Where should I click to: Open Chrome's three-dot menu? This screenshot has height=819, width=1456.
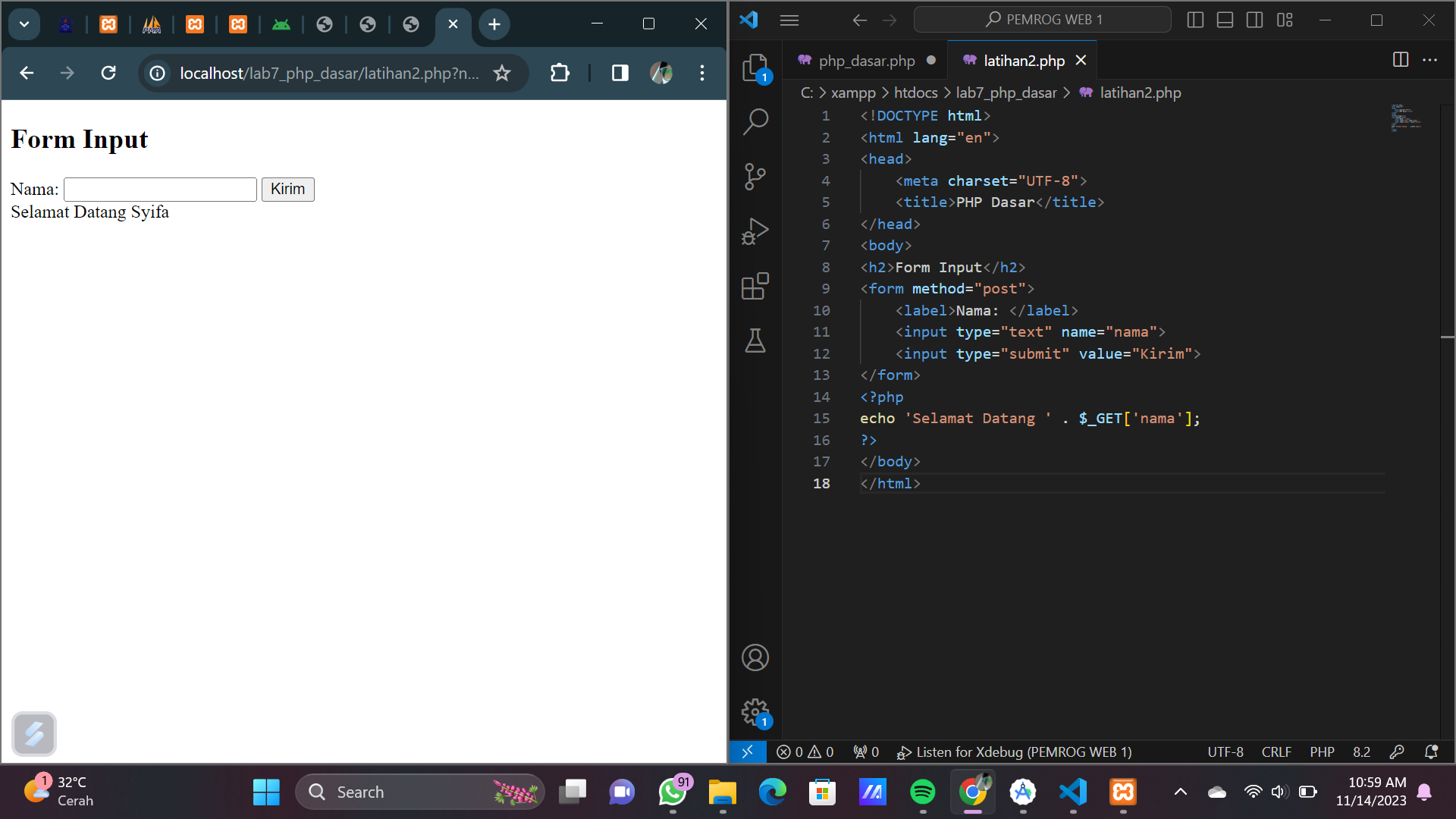point(701,73)
